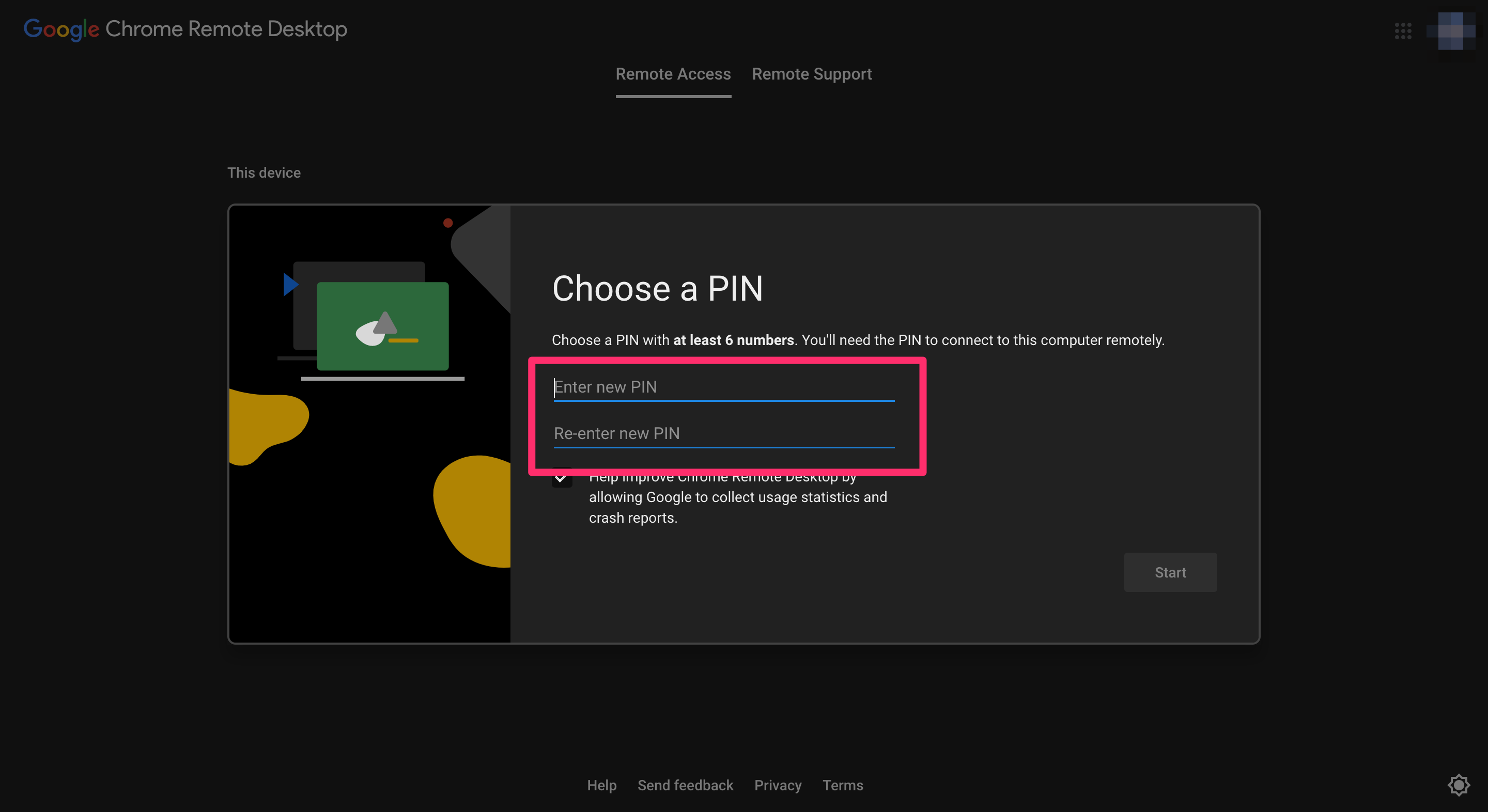Image resolution: width=1488 pixels, height=812 pixels.
Task: Toggle the brightness theme icon in corner
Action: point(1459,785)
